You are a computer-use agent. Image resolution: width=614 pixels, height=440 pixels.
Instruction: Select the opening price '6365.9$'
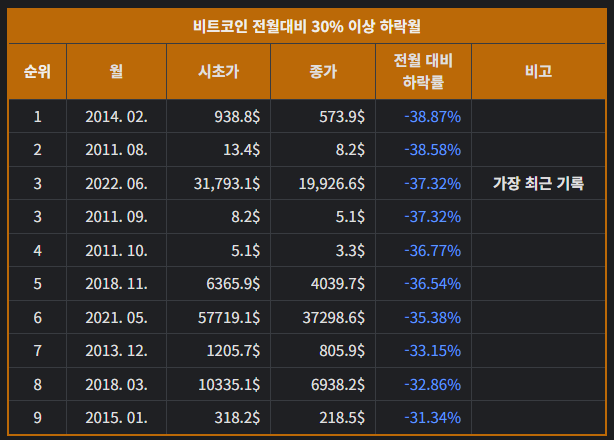233,284
